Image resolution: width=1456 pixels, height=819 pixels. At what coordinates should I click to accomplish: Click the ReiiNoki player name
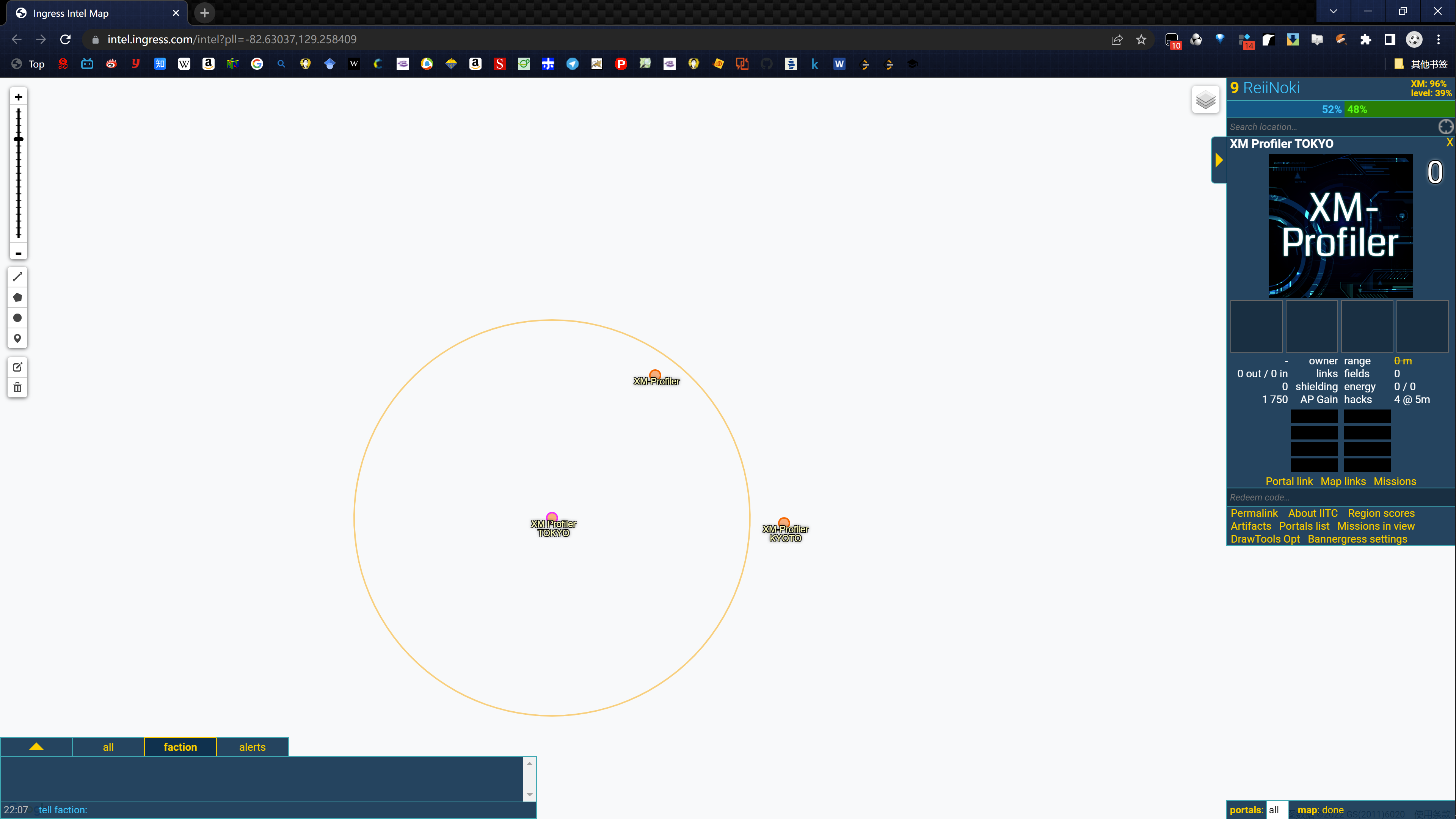pyautogui.click(x=1271, y=88)
